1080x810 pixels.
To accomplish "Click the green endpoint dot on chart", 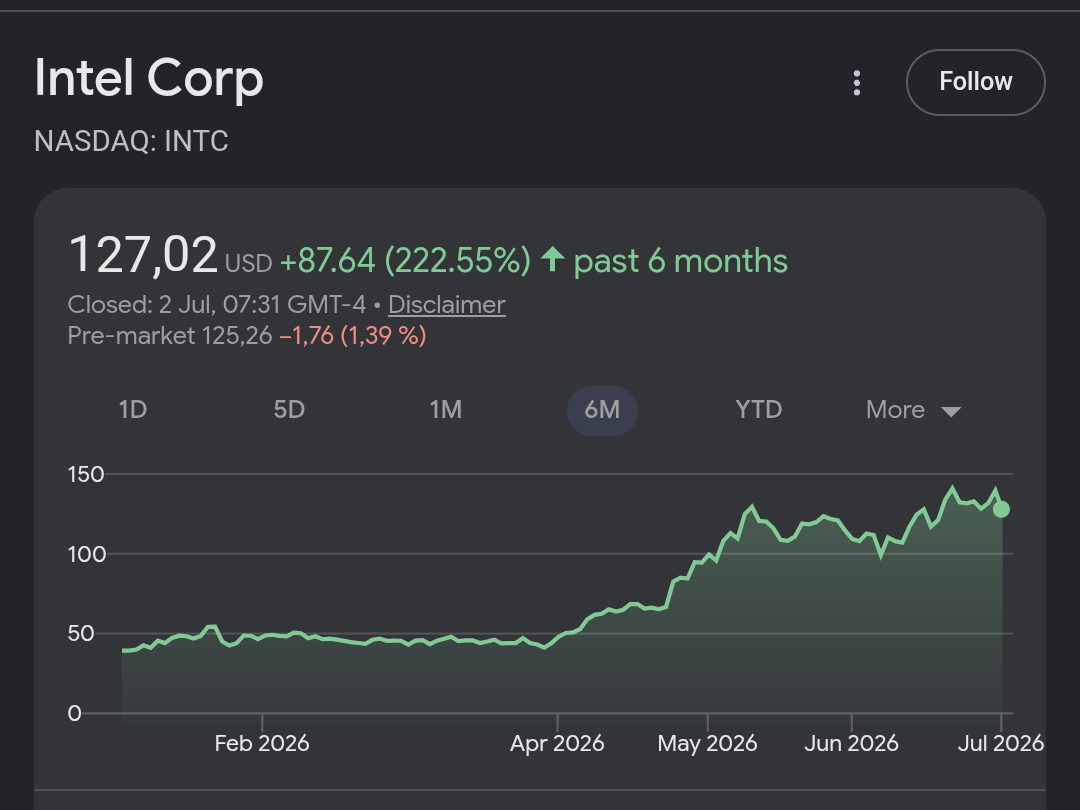I will coord(1001,509).
